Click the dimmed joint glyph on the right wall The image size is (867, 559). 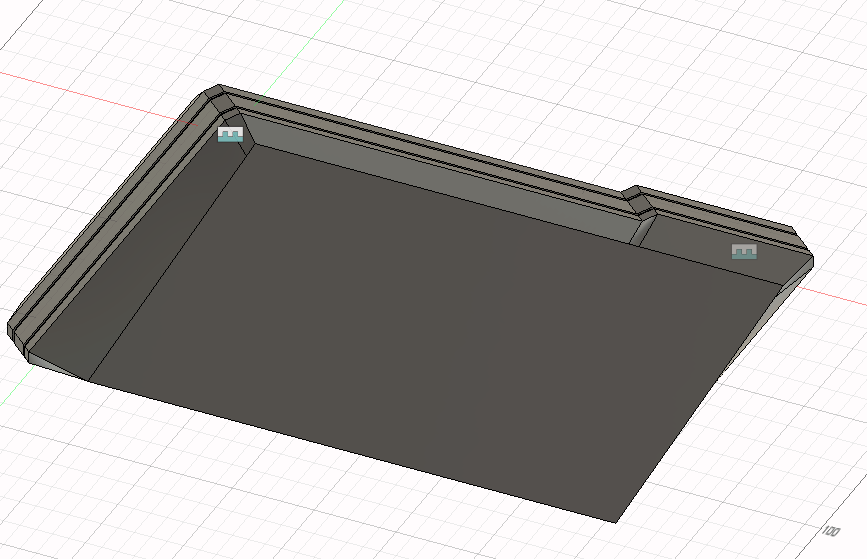point(743,252)
